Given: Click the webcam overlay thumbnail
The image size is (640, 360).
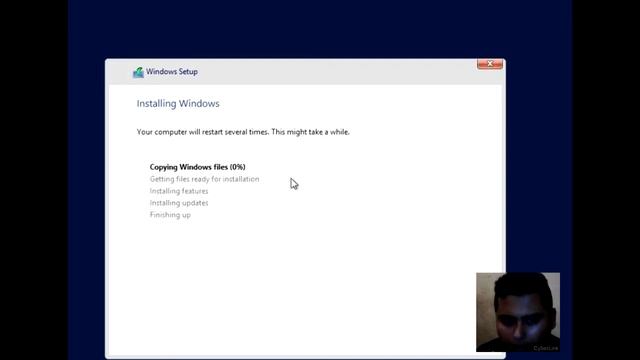Looking at the screenshot, I should click(518, 312).
